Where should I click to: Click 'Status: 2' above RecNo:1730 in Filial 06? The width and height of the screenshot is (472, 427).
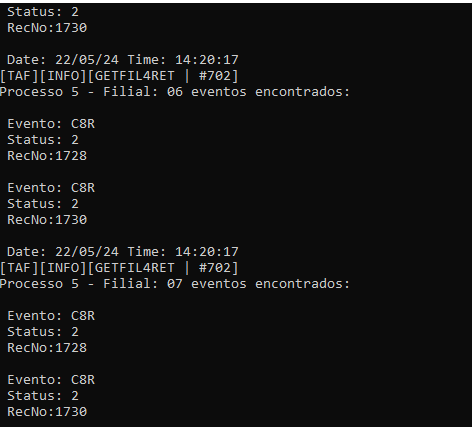(43, 204)
